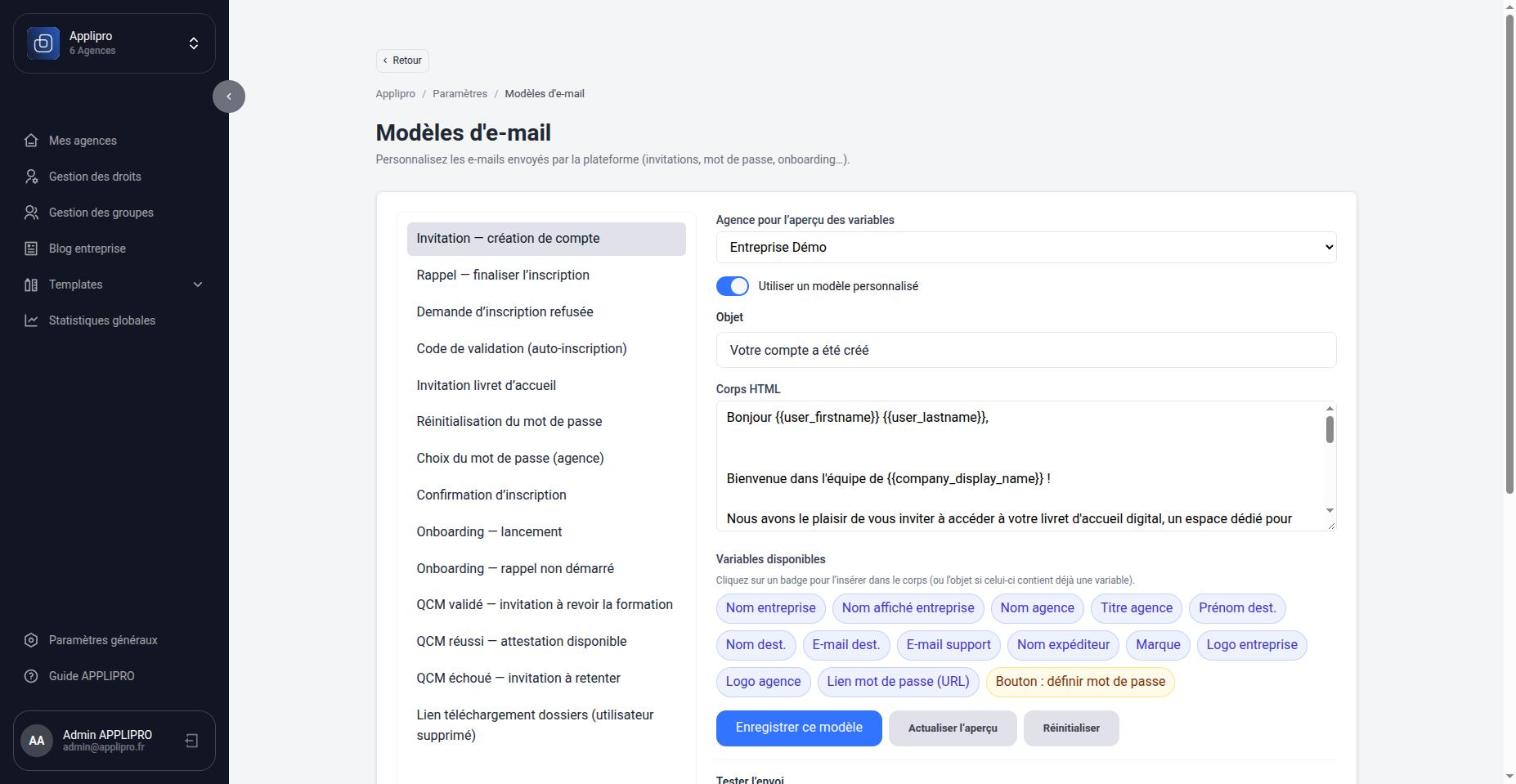
Task: Toggle Utiliser un modèle personnalisé switch
Action: click(732, 286)
